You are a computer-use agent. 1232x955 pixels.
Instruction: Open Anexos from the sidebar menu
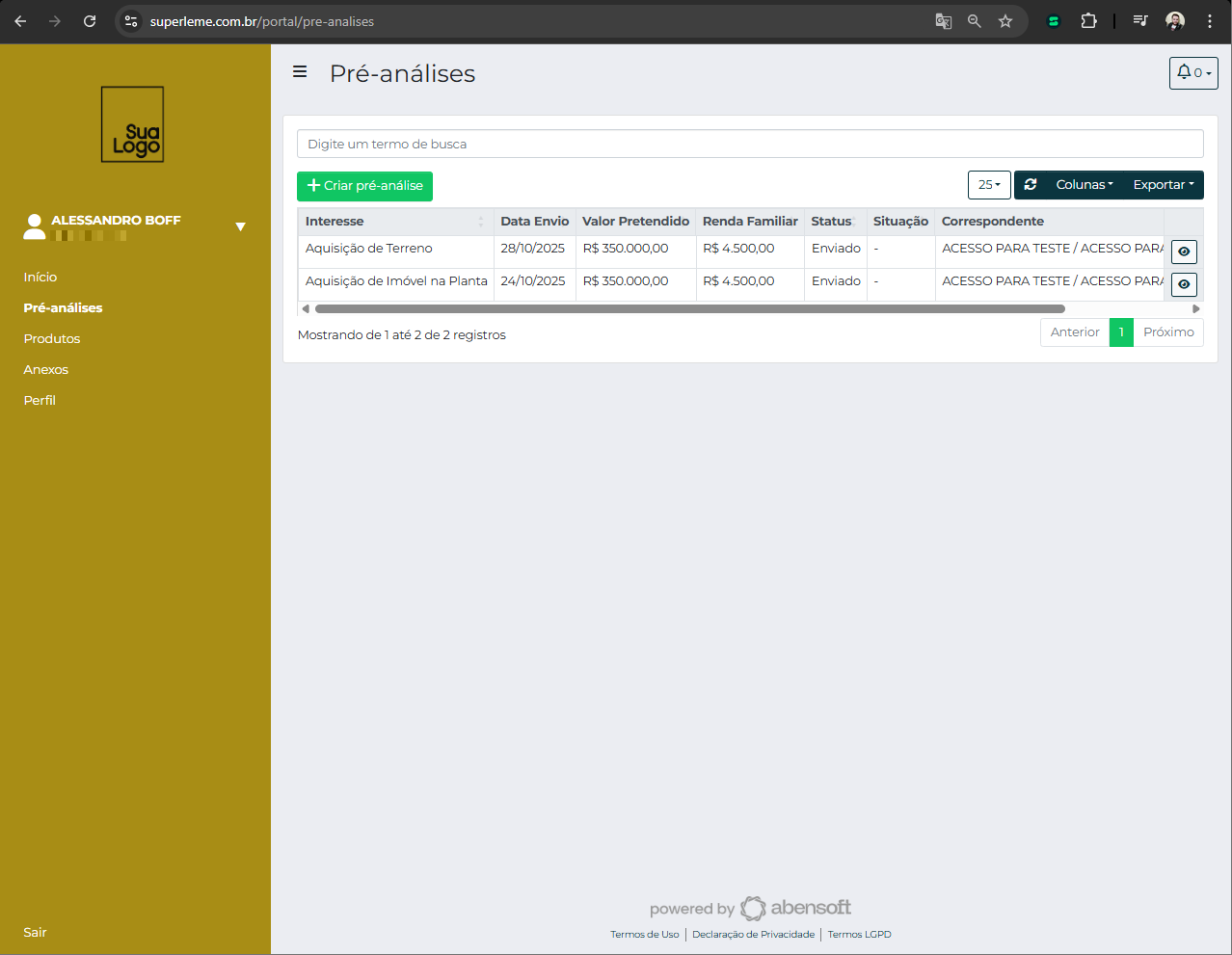46,370
